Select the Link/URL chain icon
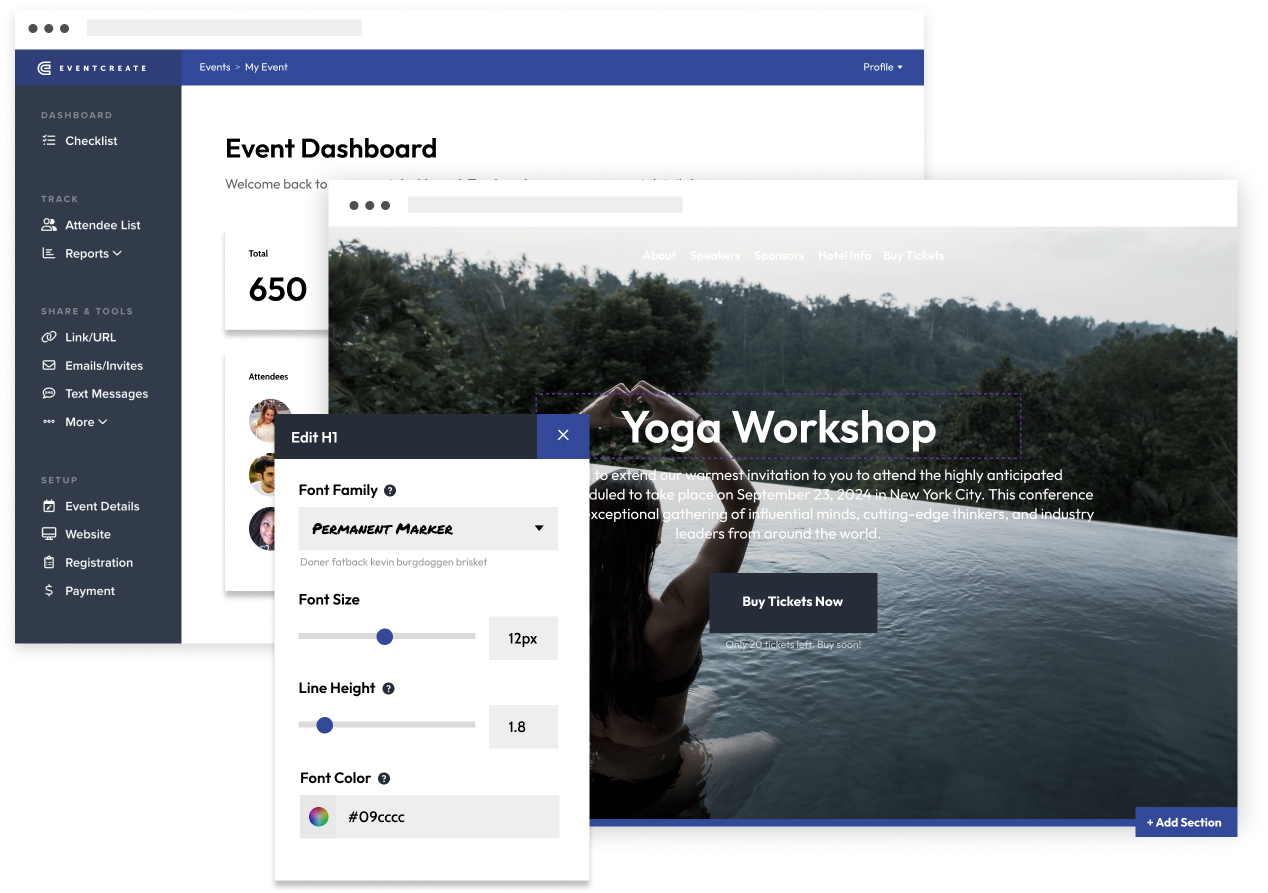The width and height of the screenshot is (1268, 893). pos(48,337)
